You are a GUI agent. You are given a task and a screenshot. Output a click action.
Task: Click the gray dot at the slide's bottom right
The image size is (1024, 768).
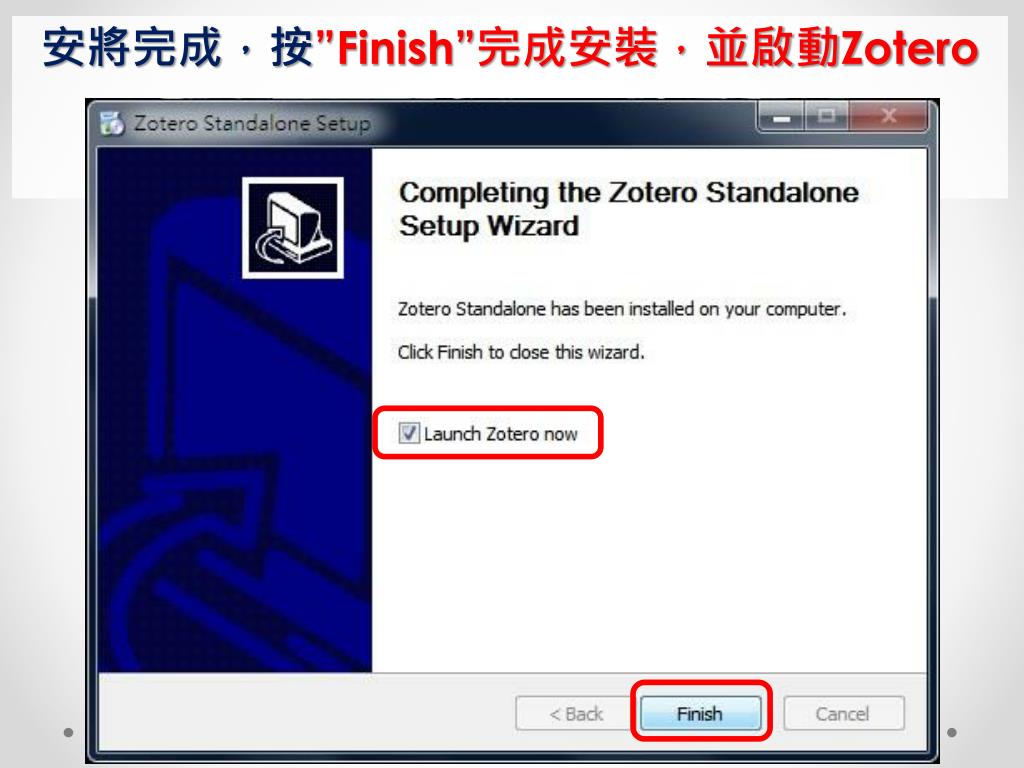pos(952,733)
